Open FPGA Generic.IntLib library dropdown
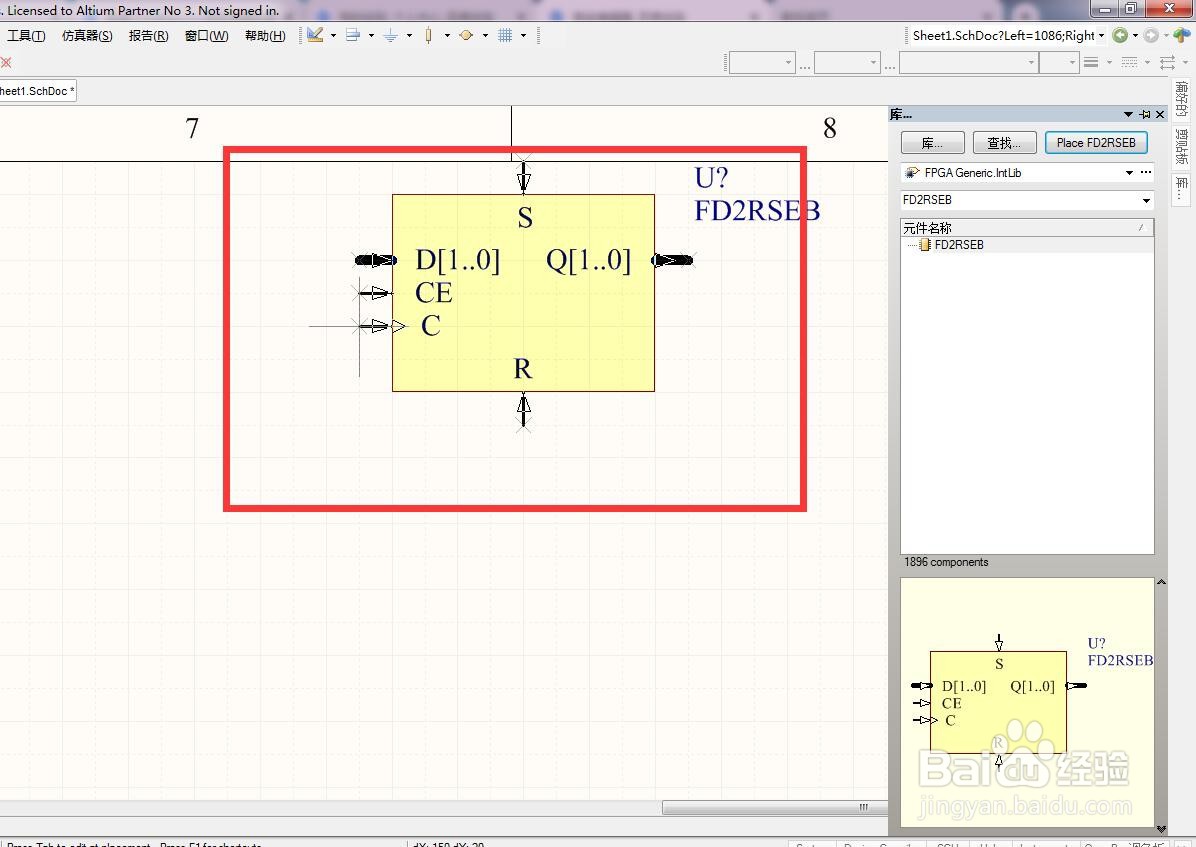 [1130, 173]
